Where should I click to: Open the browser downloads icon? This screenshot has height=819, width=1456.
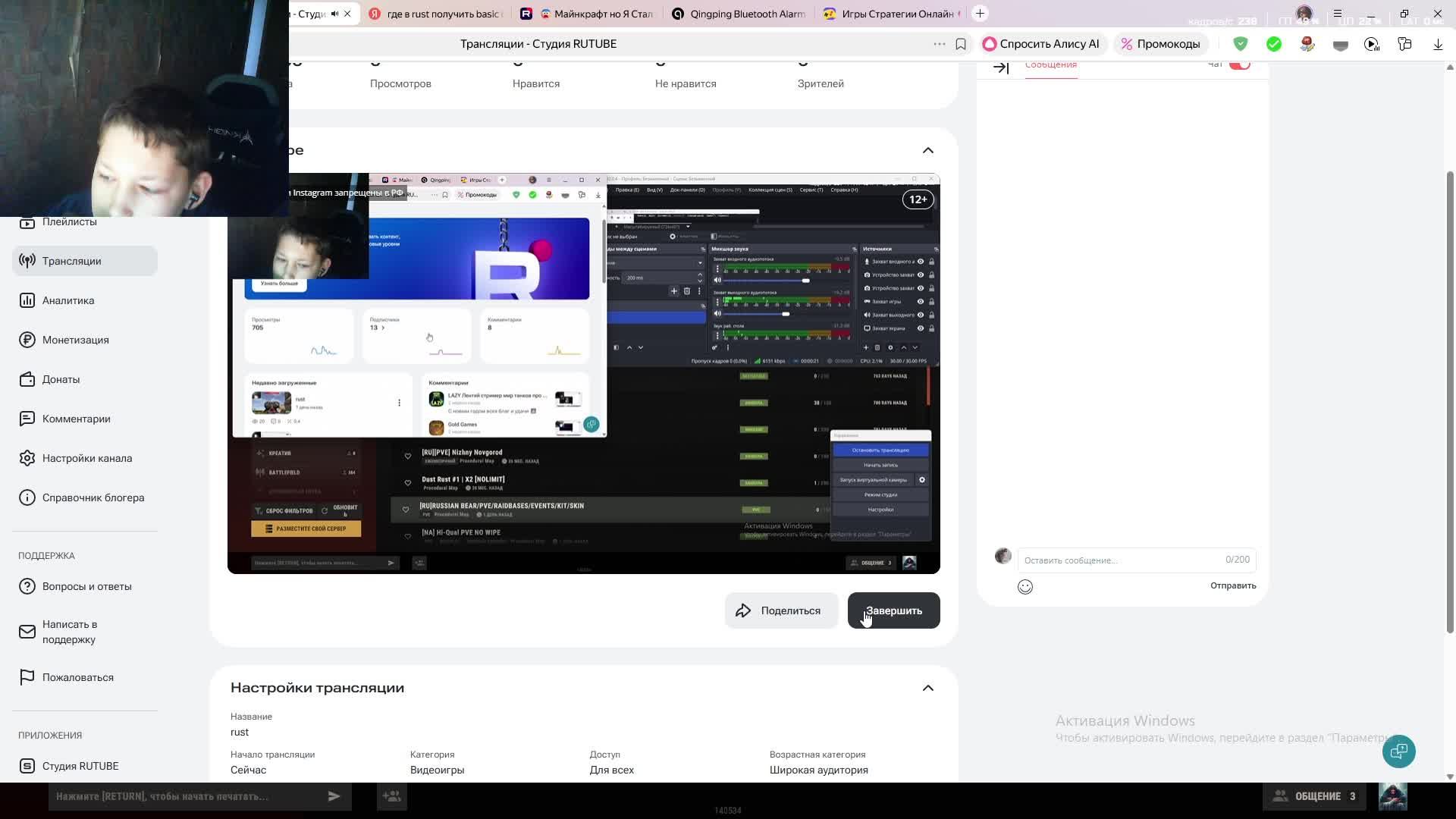coord(1438,44)
